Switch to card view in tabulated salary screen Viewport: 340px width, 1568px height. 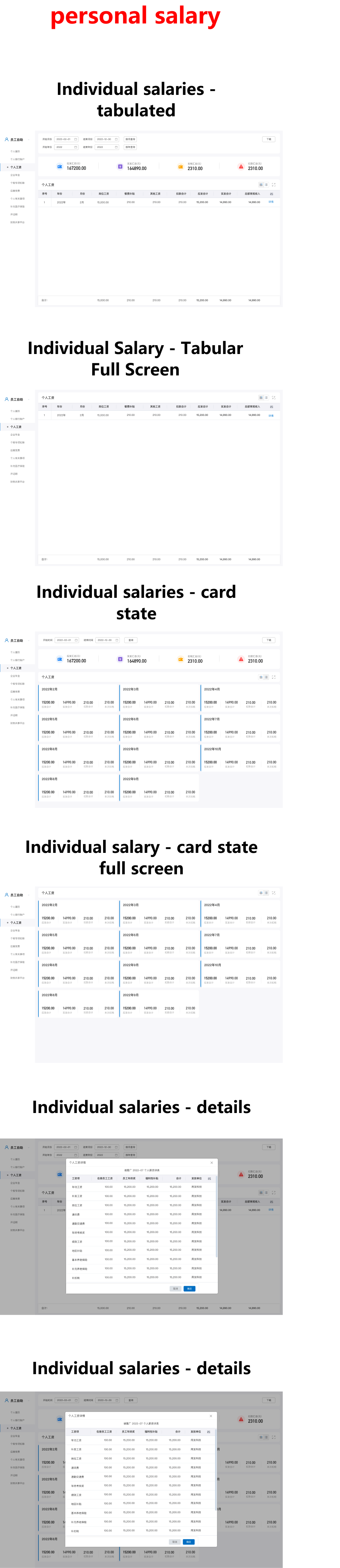click(x=261, y=184)
